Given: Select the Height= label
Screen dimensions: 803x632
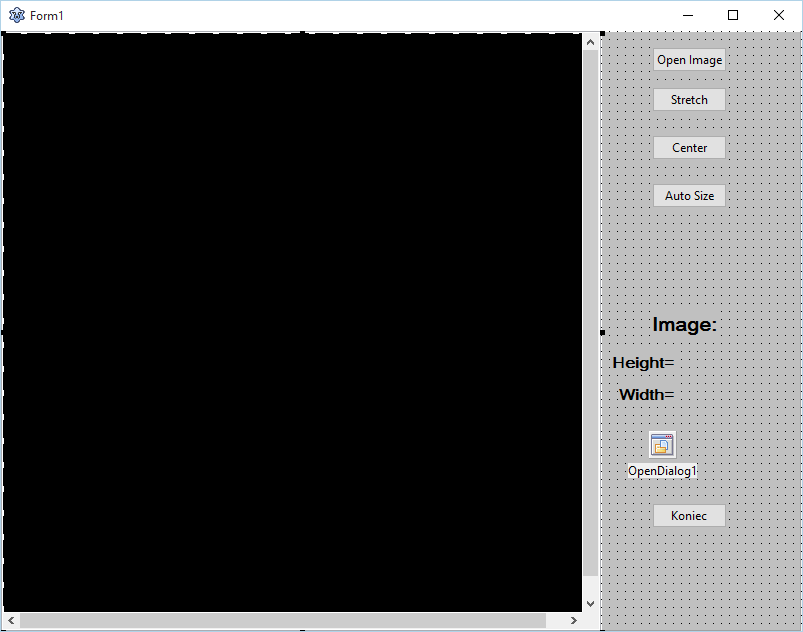Looking at the screenshot, I should 643,363.
